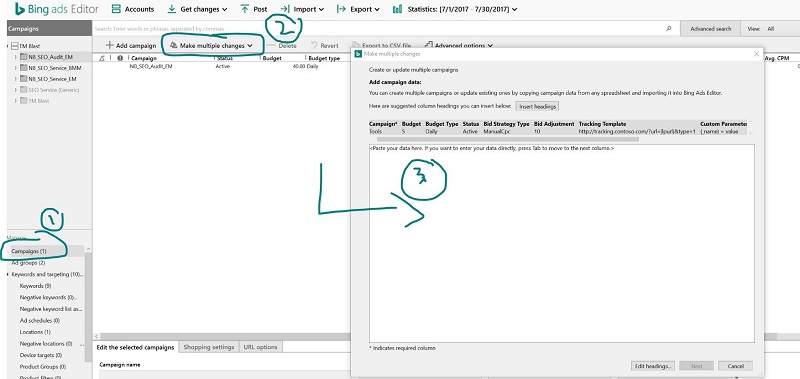800x379 pixels.
Task: Select Campaigns (1) in Manage panel
Action: tap(29, 251)
